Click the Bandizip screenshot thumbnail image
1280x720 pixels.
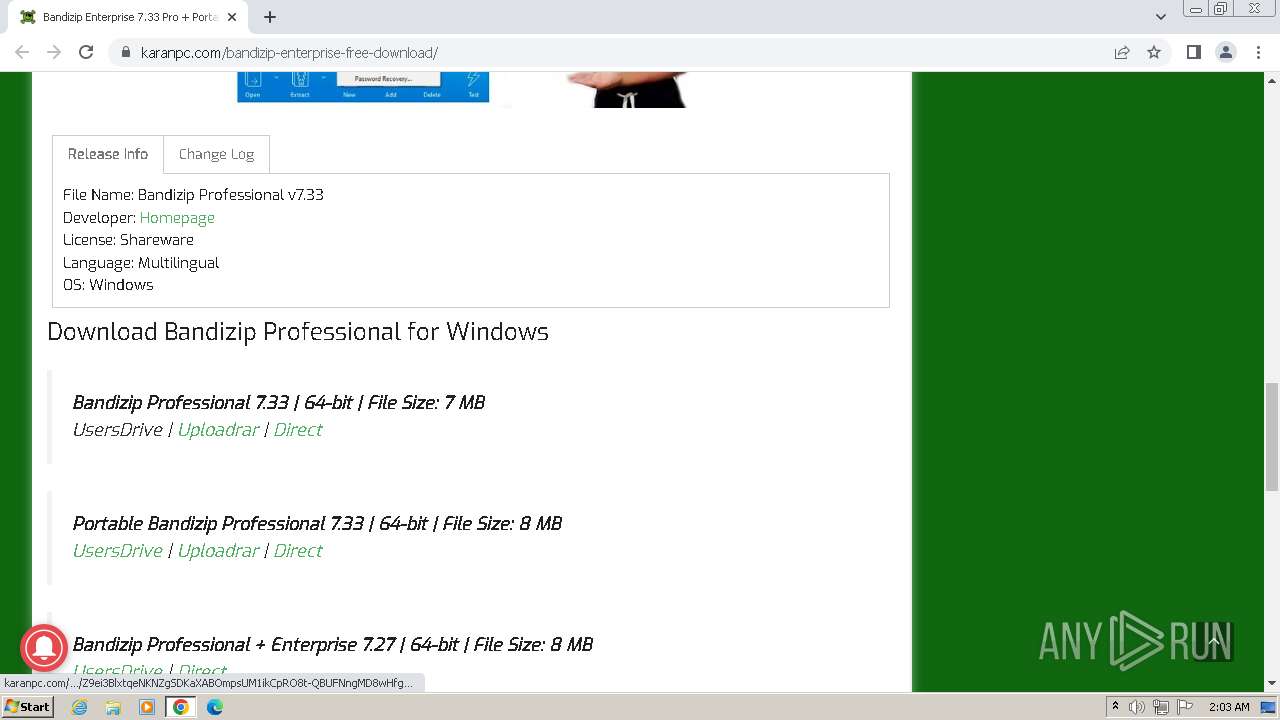pos(363,87)
